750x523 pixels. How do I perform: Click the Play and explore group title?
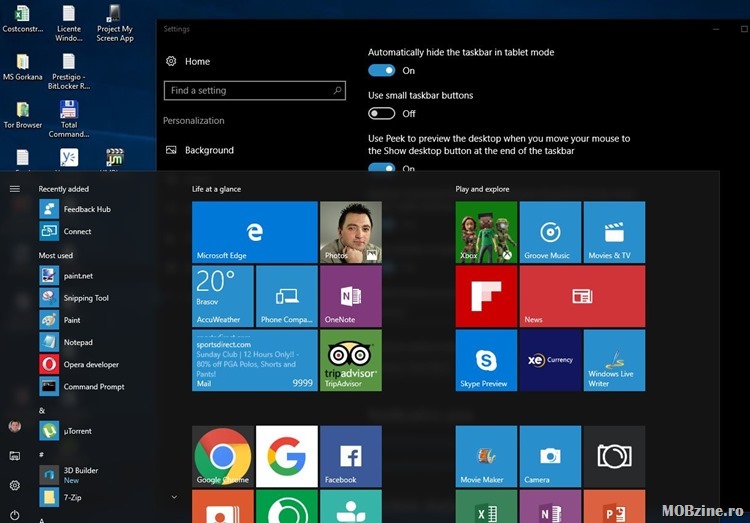pos(482,189)
